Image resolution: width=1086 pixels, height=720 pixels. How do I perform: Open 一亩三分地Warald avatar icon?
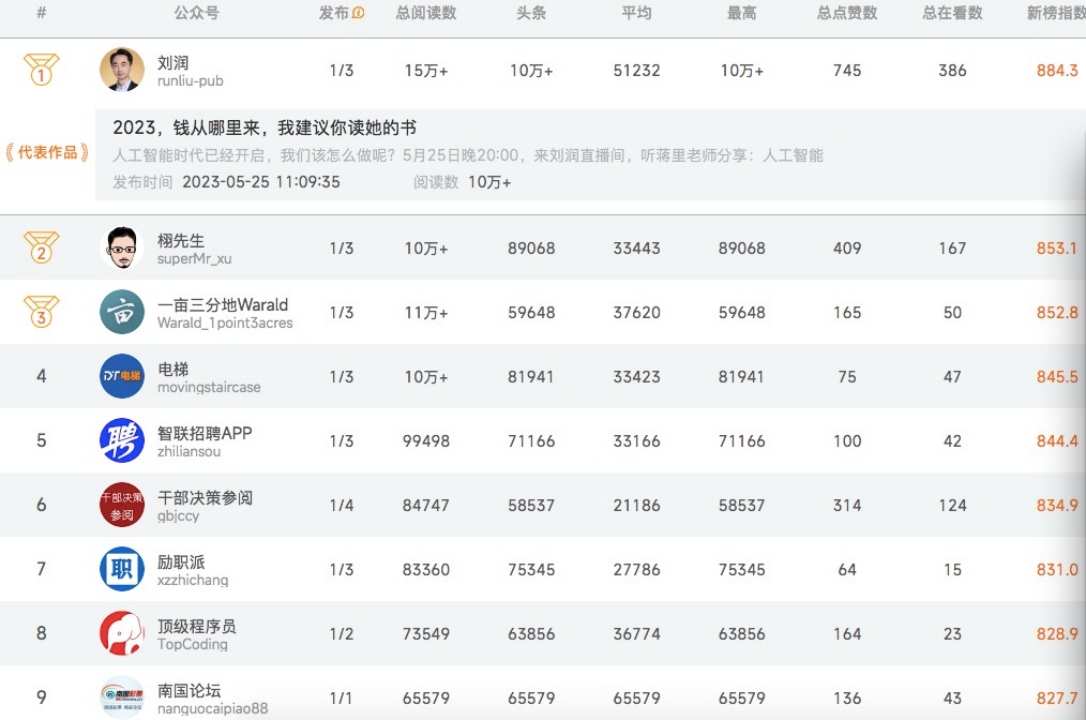click(x=122, y=312)
